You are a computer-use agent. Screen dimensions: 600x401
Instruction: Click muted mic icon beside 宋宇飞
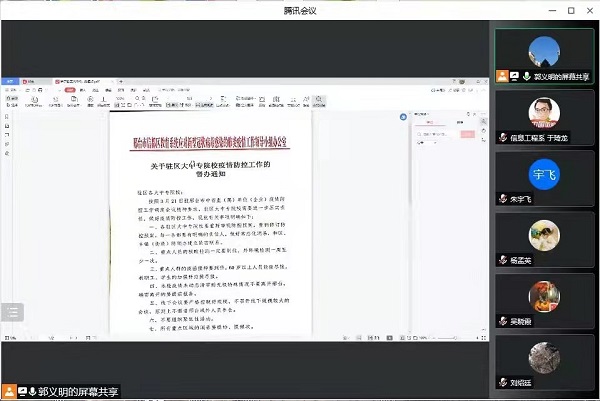[503, 199]
